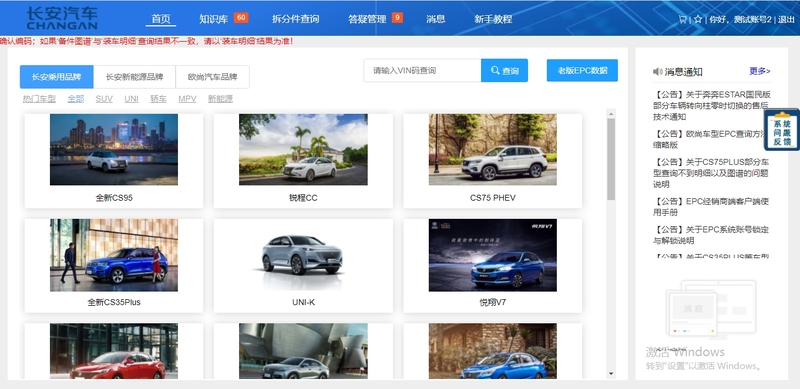Screen dimensions: 800x389
Task: Click the scrollbar down arrow in car list
Action: click(x=611, y=374)
